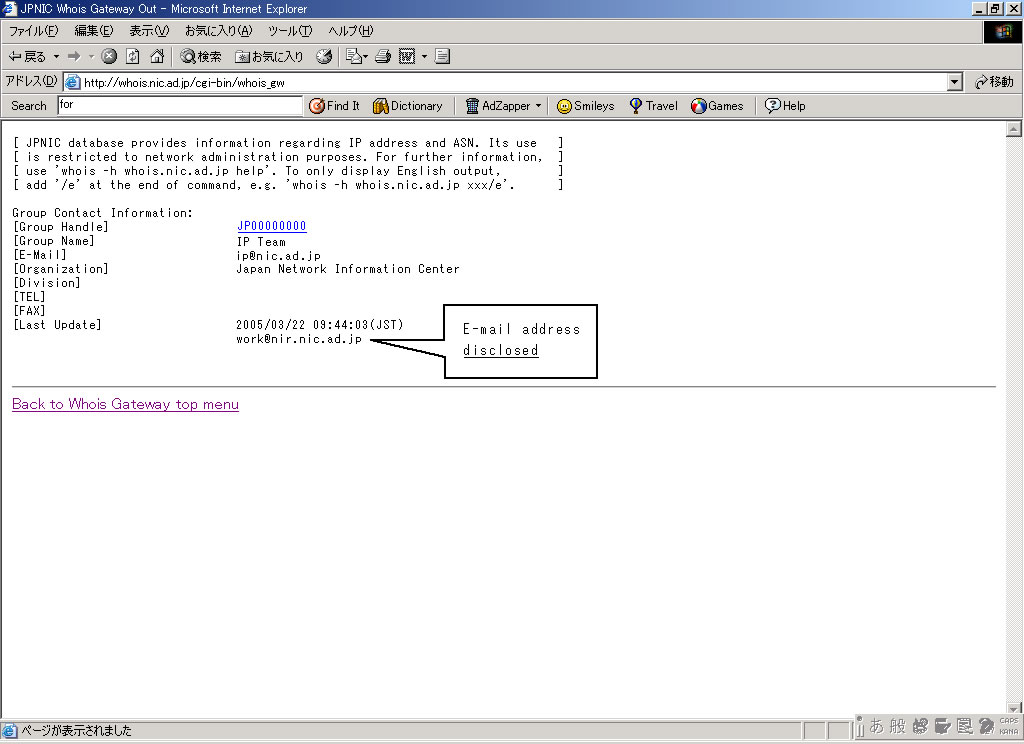Click the Search toolbar text field
1024x744 pixels.
click(x=180, y=105)
